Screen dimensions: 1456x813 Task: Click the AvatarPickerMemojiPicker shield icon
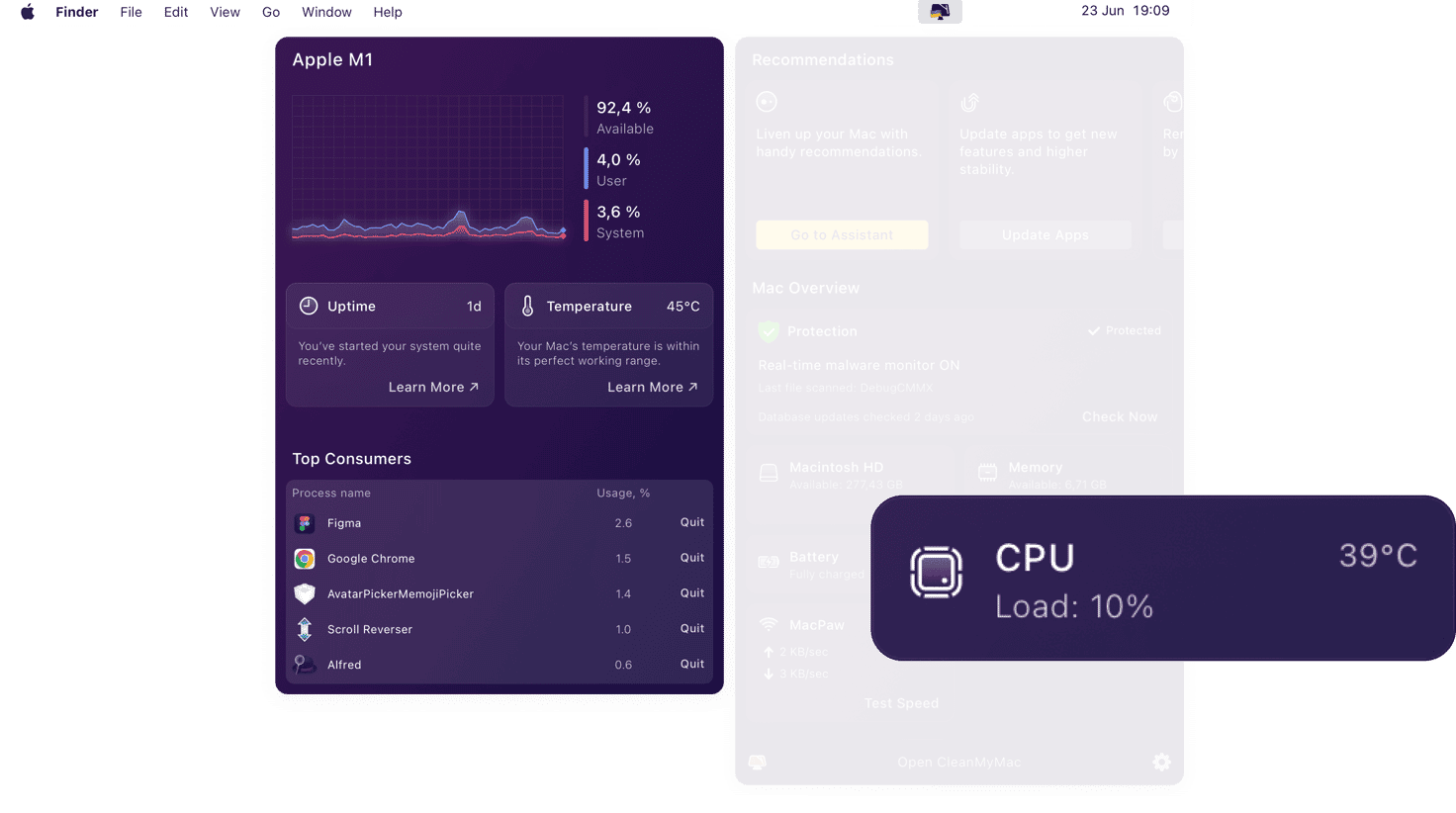click(x=305, y=593)
